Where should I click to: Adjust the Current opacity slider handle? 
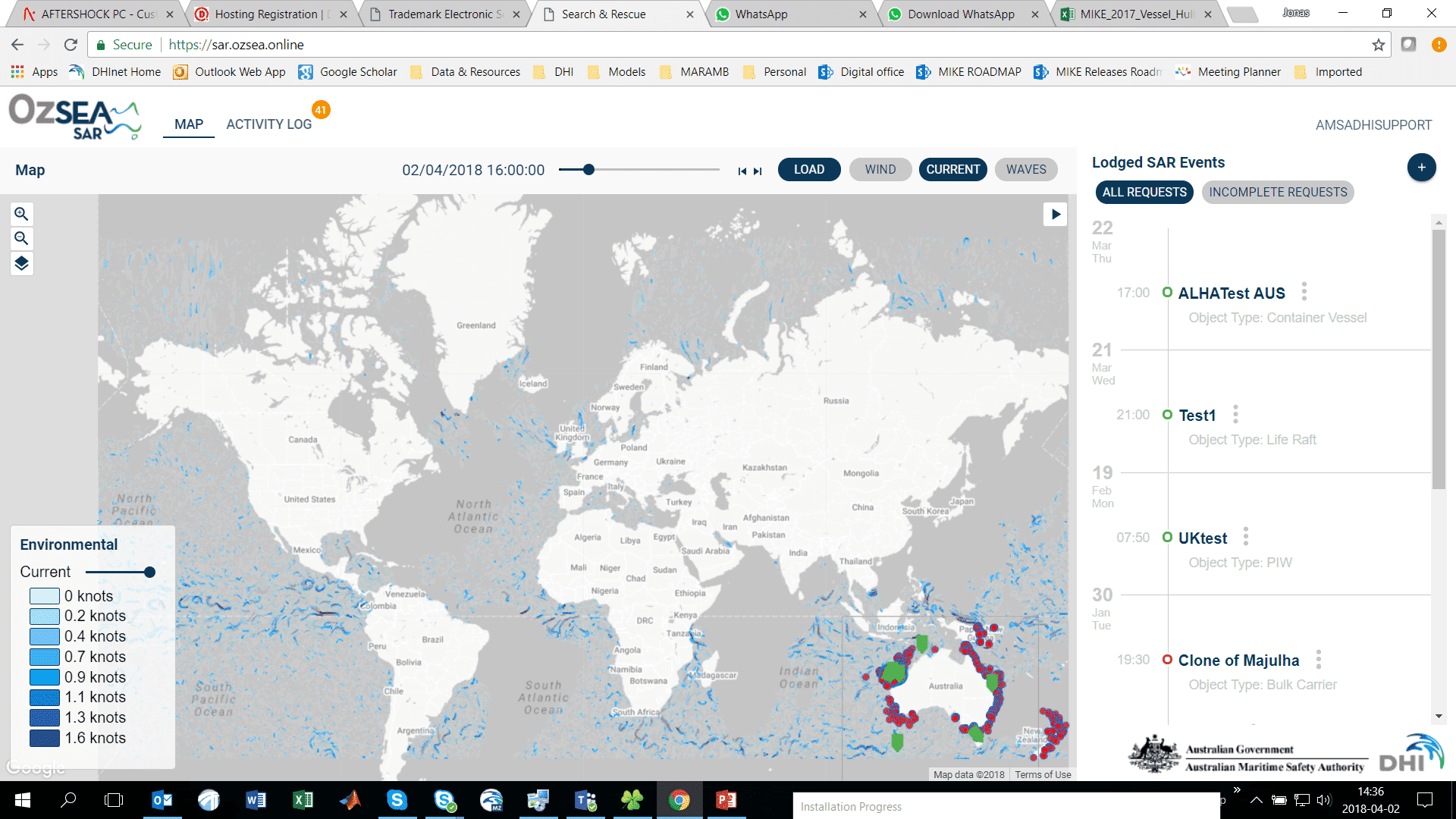tap(149, 573)
